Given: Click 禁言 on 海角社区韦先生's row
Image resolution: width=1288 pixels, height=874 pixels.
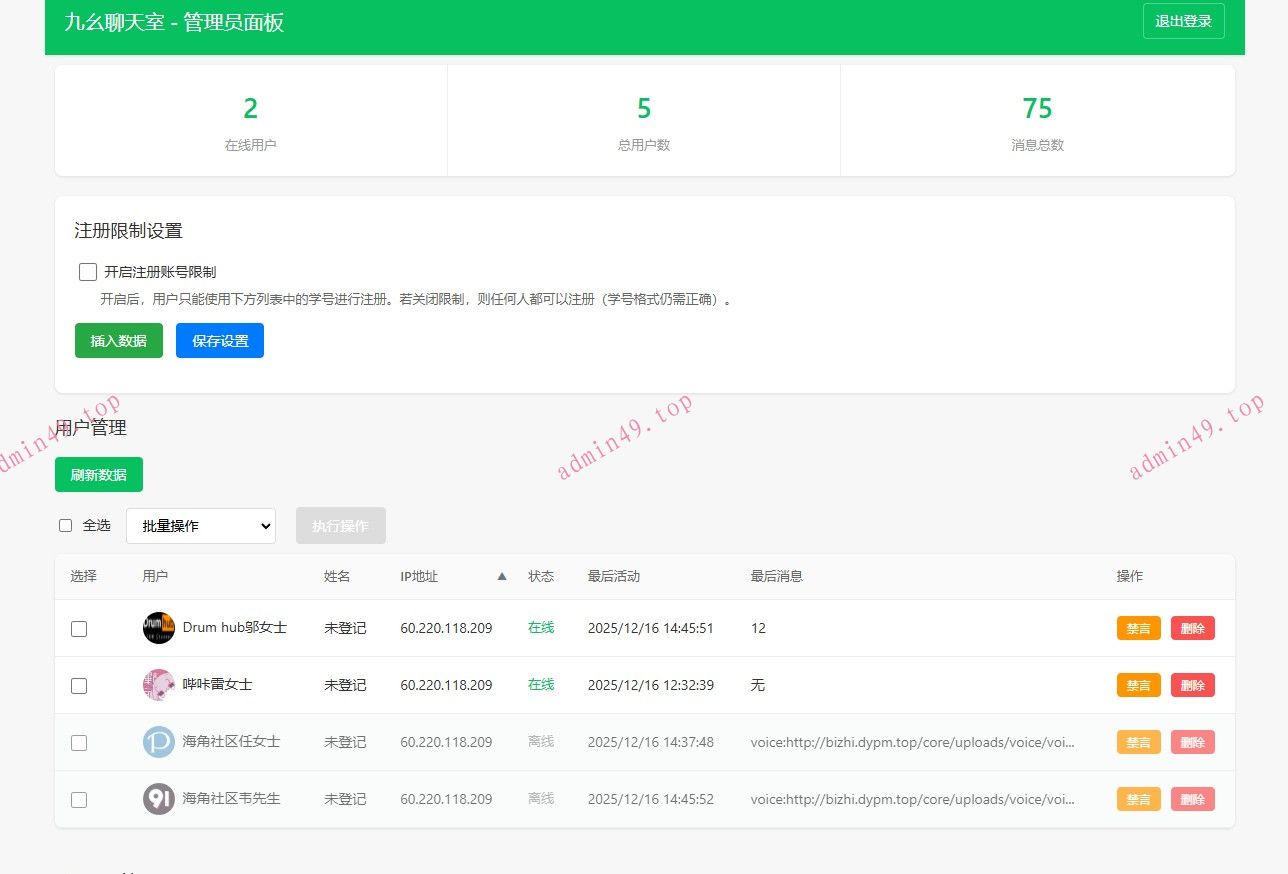Looking at the screenshot, I should 1138,799.
